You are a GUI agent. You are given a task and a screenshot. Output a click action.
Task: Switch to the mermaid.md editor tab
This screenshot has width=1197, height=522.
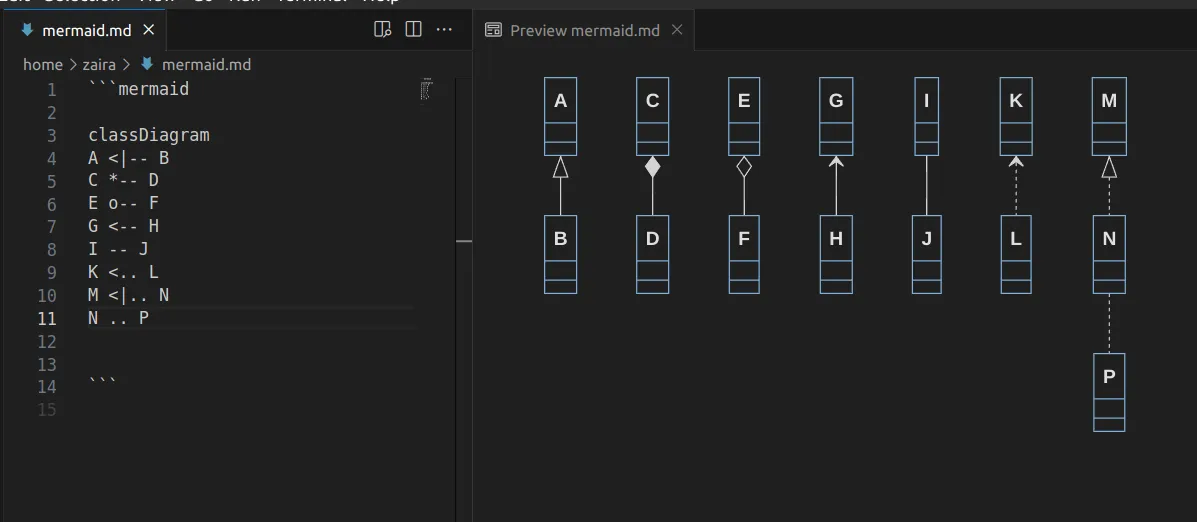pyautogui.click(x=86, y=30)
